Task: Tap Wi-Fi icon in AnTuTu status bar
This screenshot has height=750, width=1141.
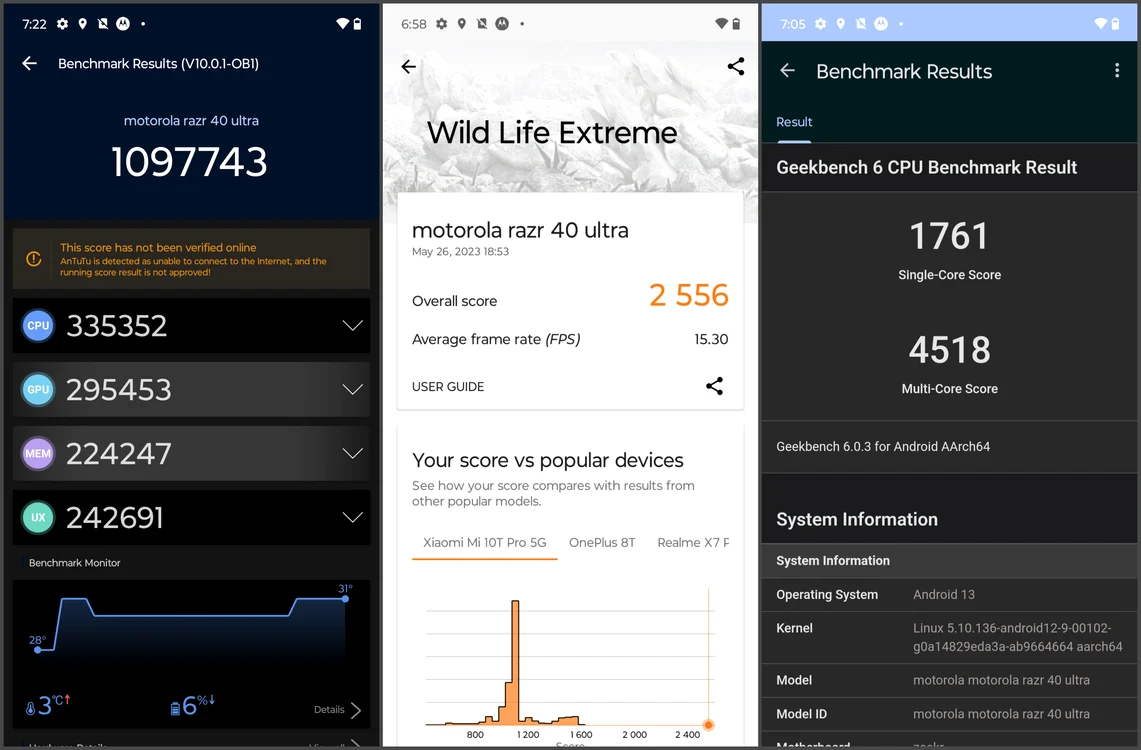Action: 342,24
